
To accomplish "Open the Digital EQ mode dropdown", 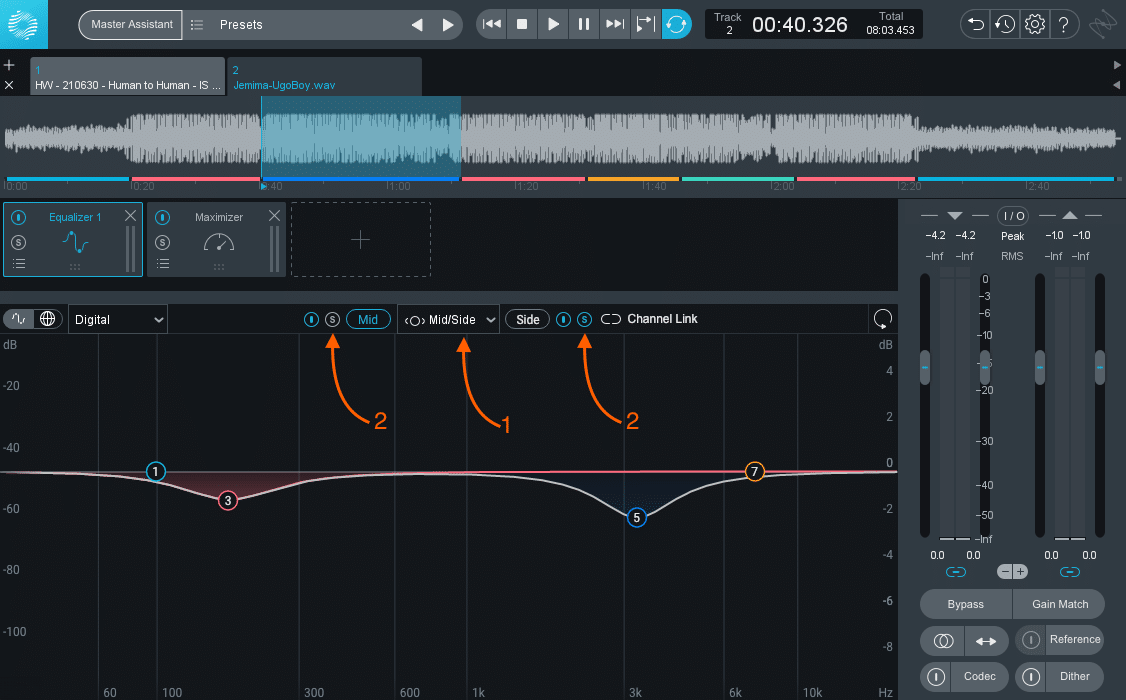I will pyautogui.click(x=118, y=319).
